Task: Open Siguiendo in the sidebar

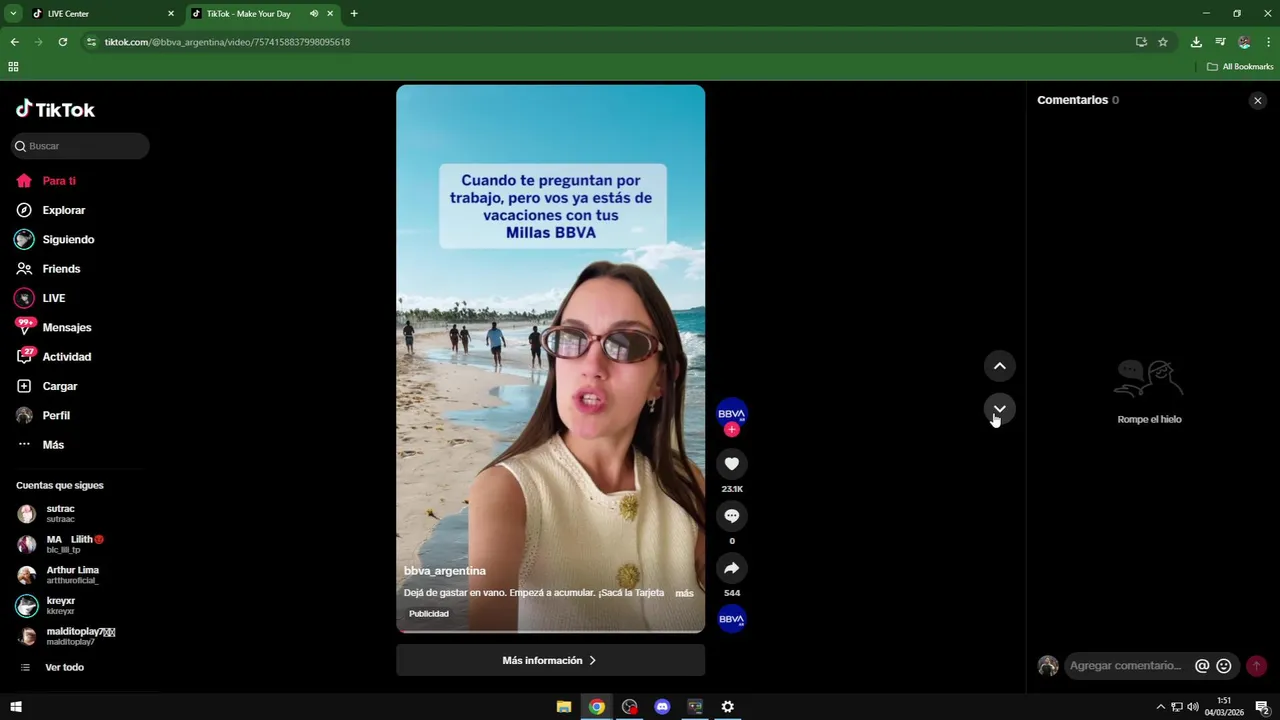Action: (x=68, y=239)
